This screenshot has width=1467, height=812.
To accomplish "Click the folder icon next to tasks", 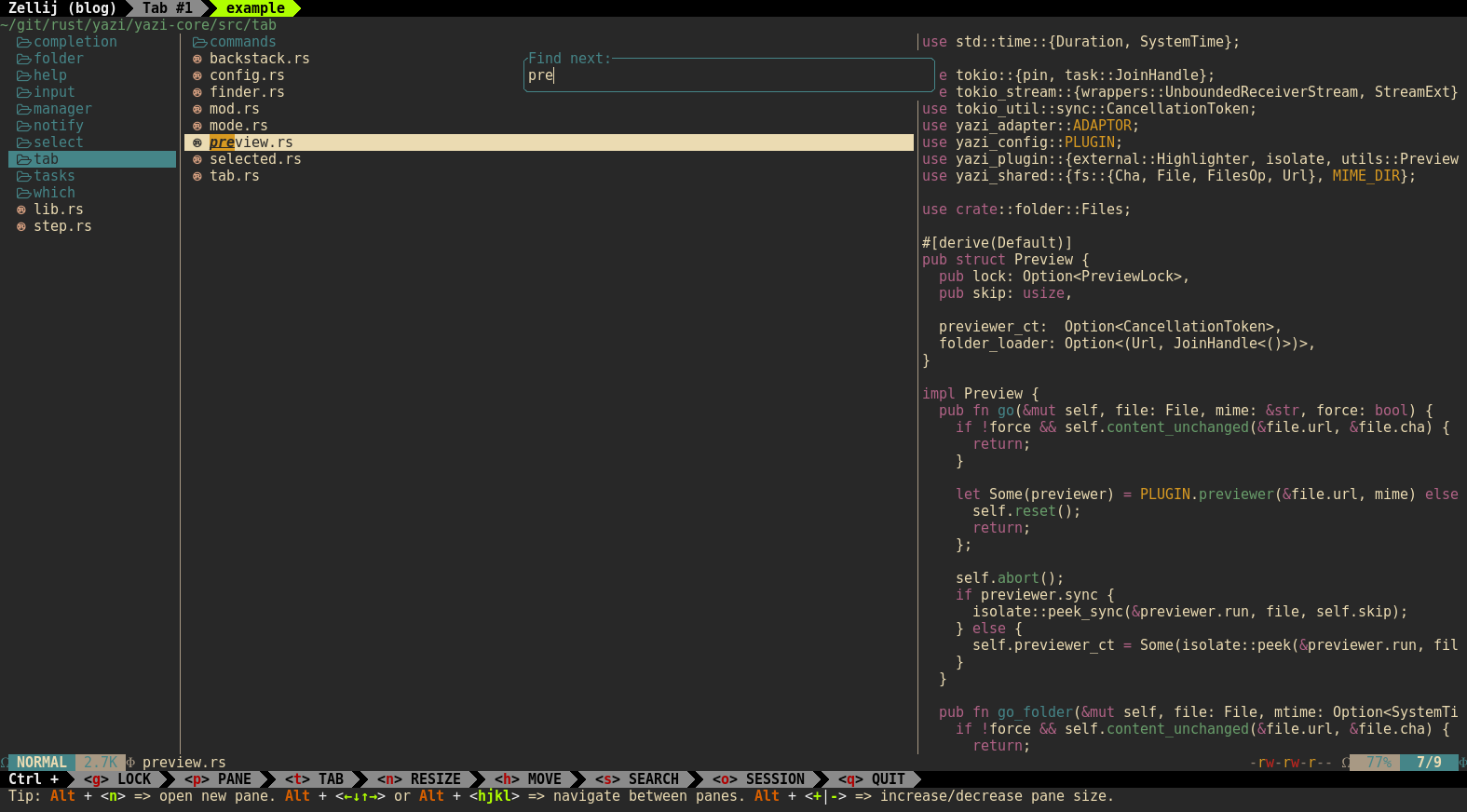I will point(23,176).
